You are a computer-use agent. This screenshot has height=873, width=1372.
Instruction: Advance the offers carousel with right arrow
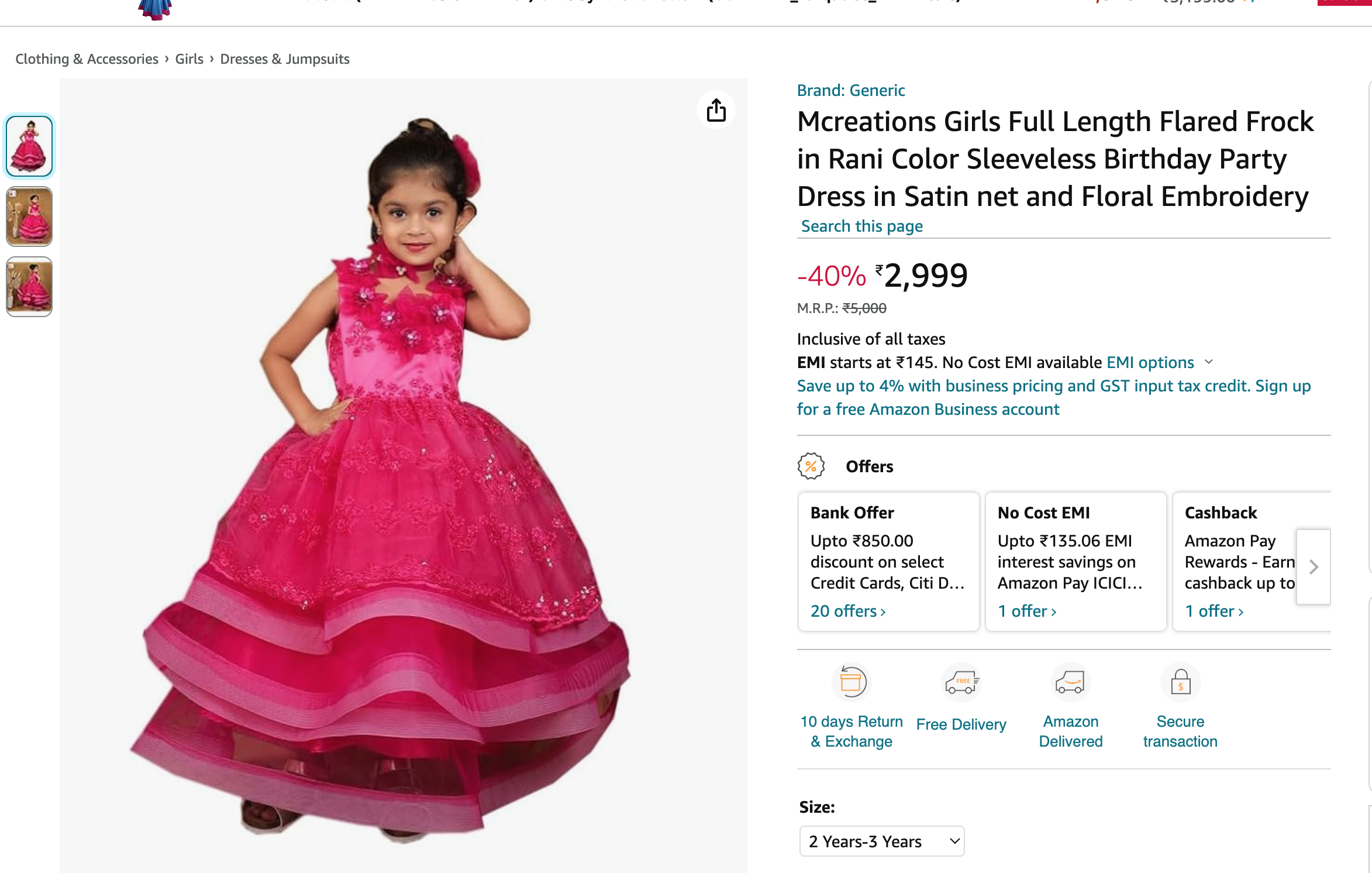pos(1314,566)
